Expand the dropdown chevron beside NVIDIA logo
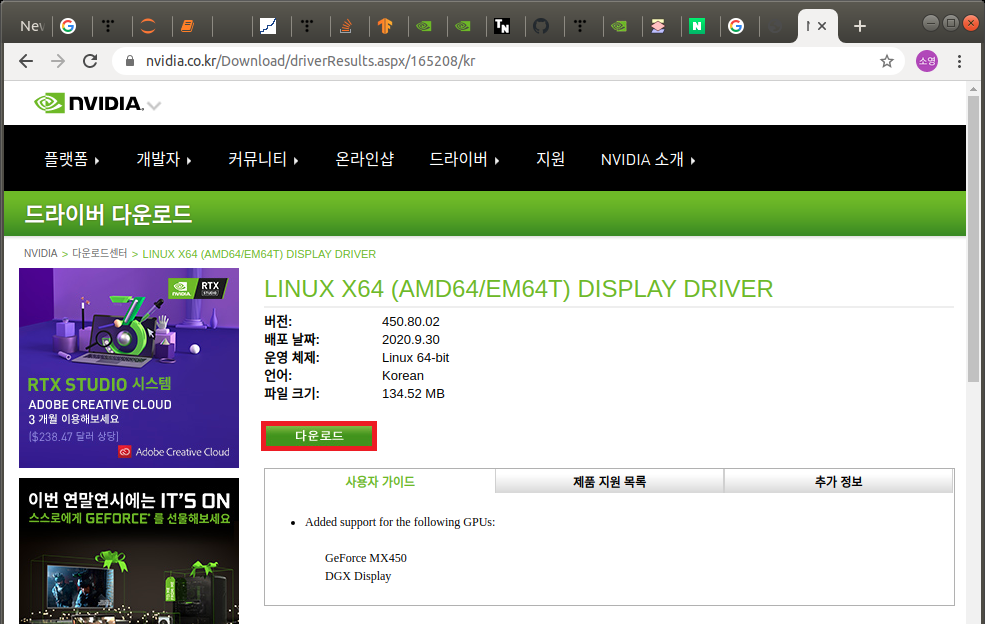 coord(154,106)
